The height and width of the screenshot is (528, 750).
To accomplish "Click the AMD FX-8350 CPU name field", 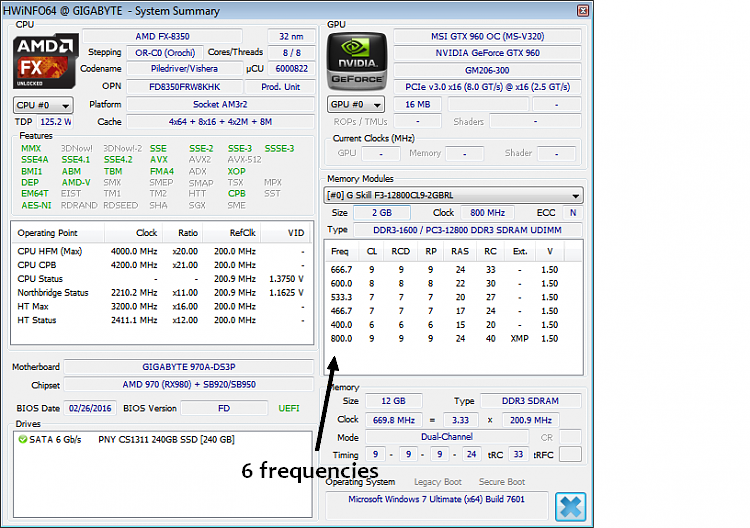I will (162, 36).
